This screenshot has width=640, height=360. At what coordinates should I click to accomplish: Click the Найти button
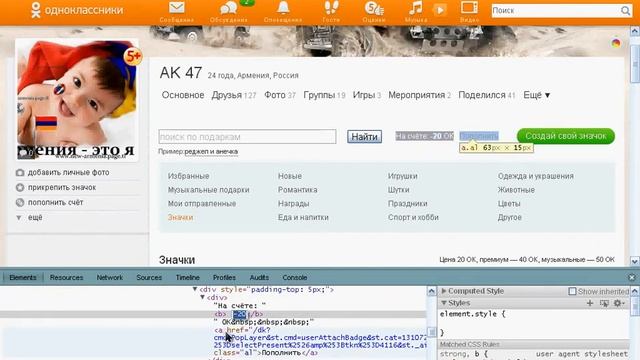coord(364,137)
